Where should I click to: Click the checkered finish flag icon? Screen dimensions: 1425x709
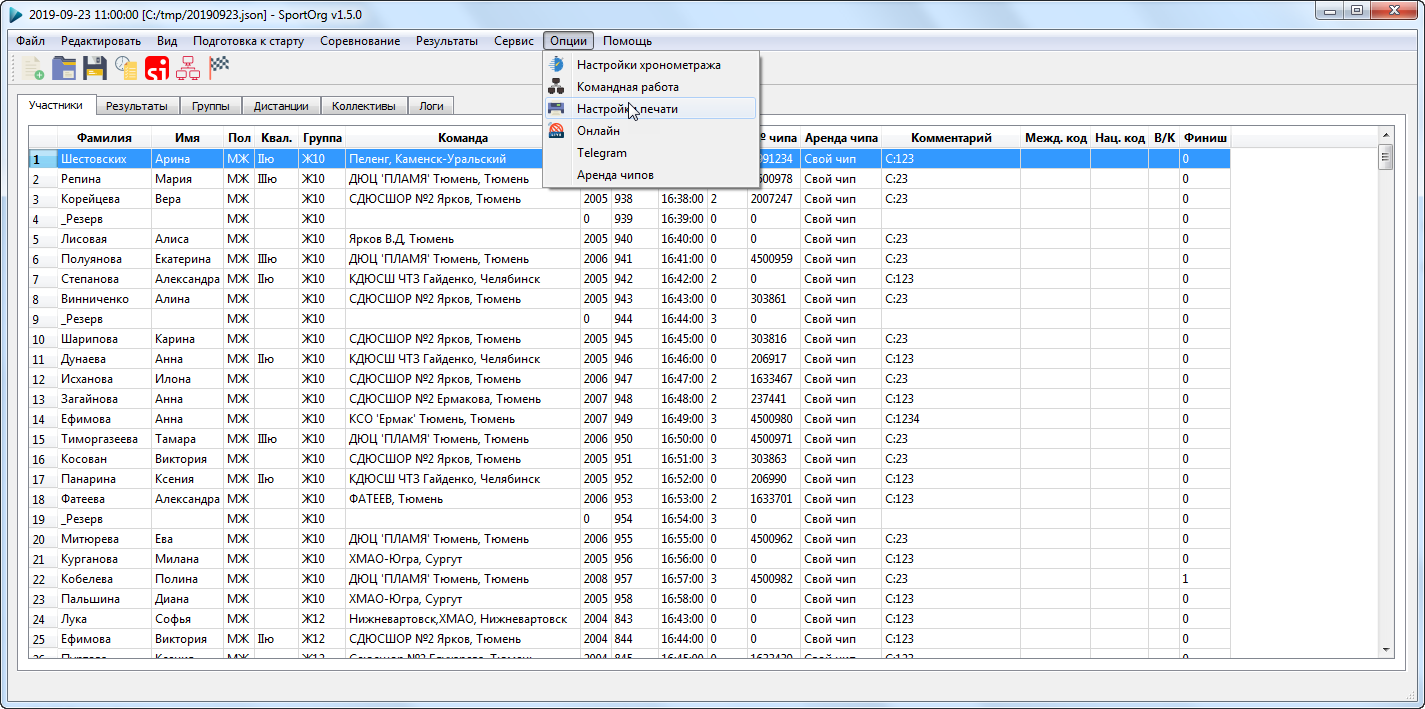[x=219, y=68]
